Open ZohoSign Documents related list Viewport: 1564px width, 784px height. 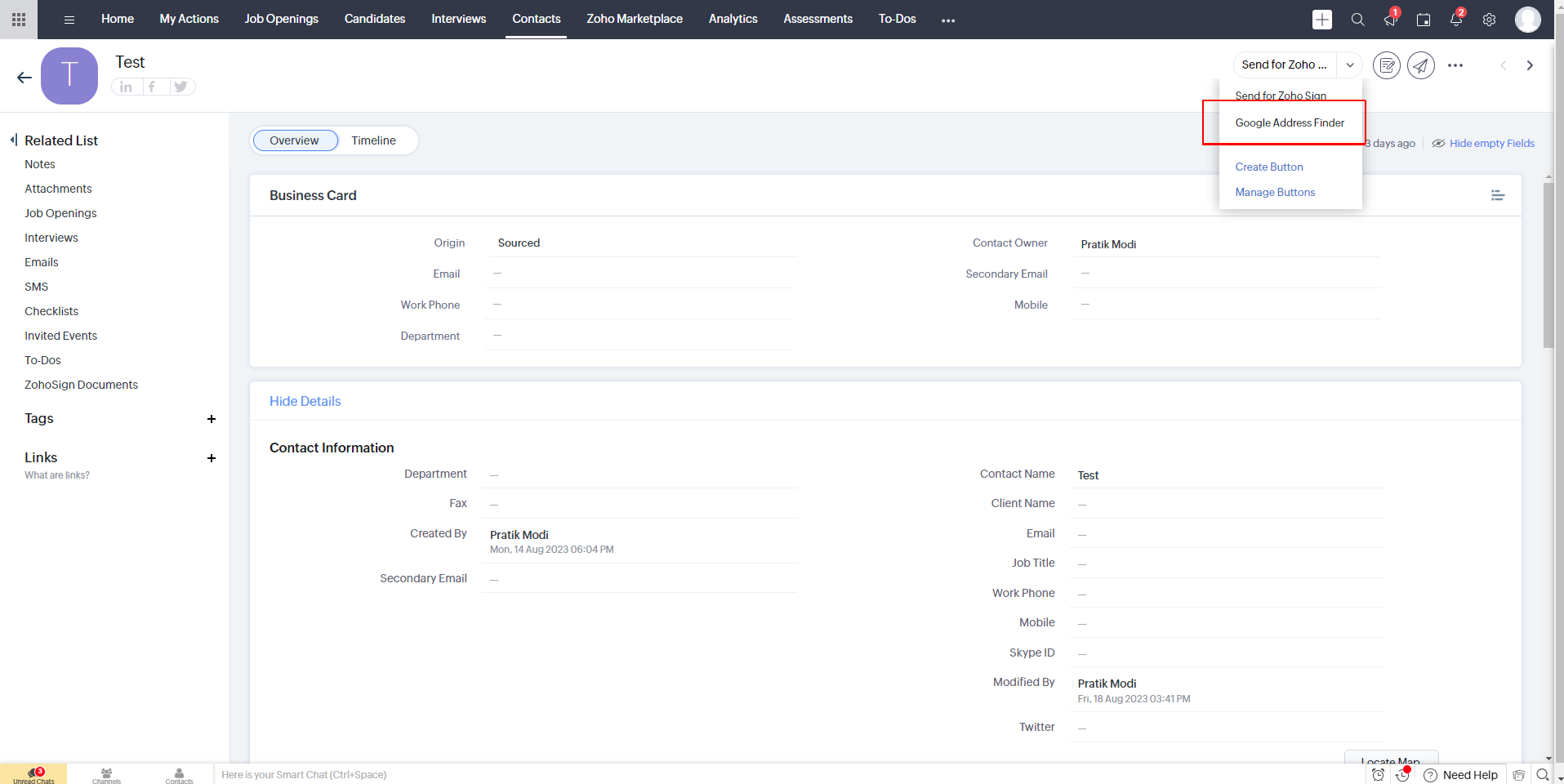81,385
